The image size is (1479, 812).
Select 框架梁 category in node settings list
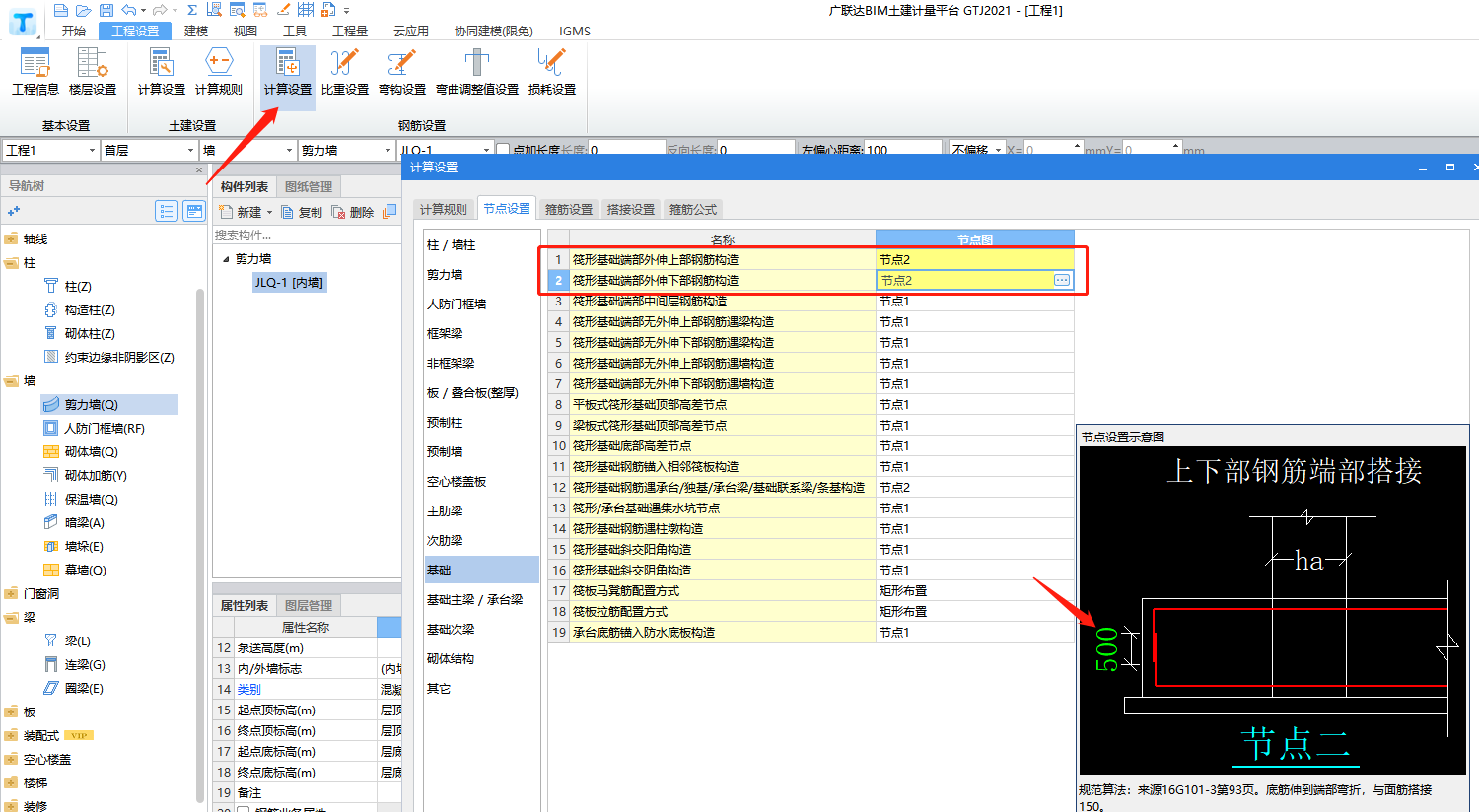point(482,334)
